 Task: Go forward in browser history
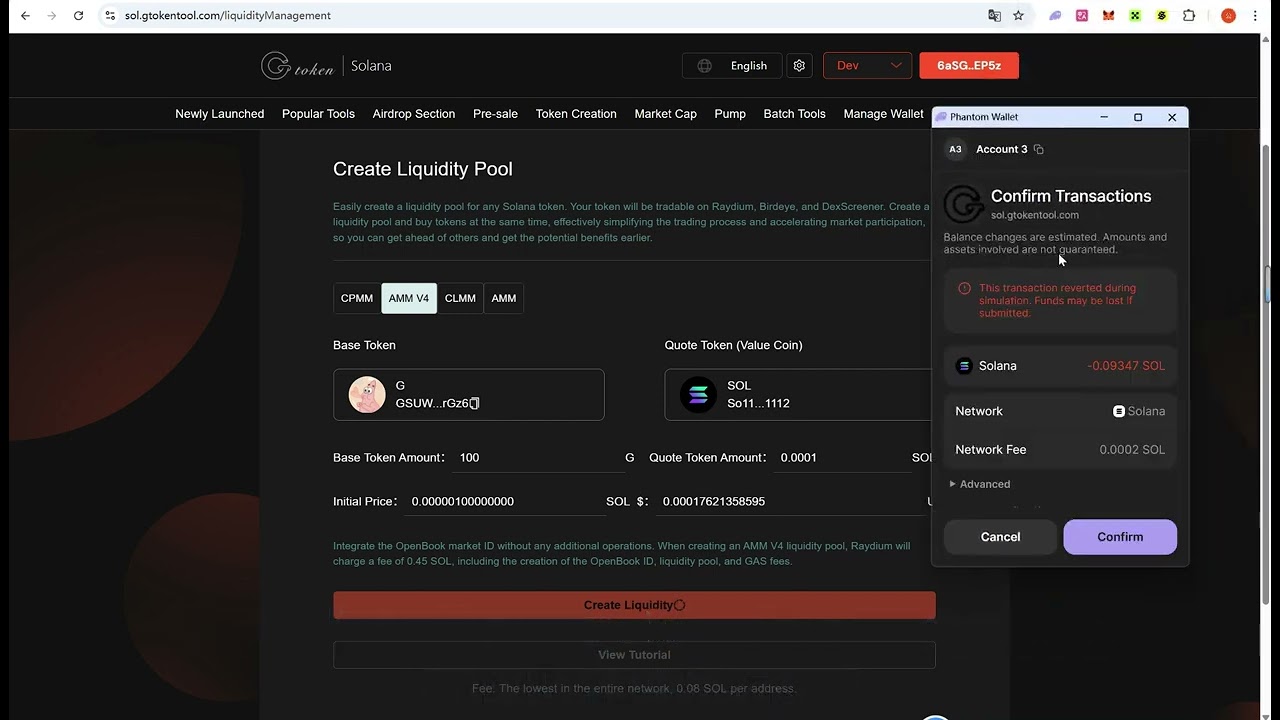pos(52,15)
